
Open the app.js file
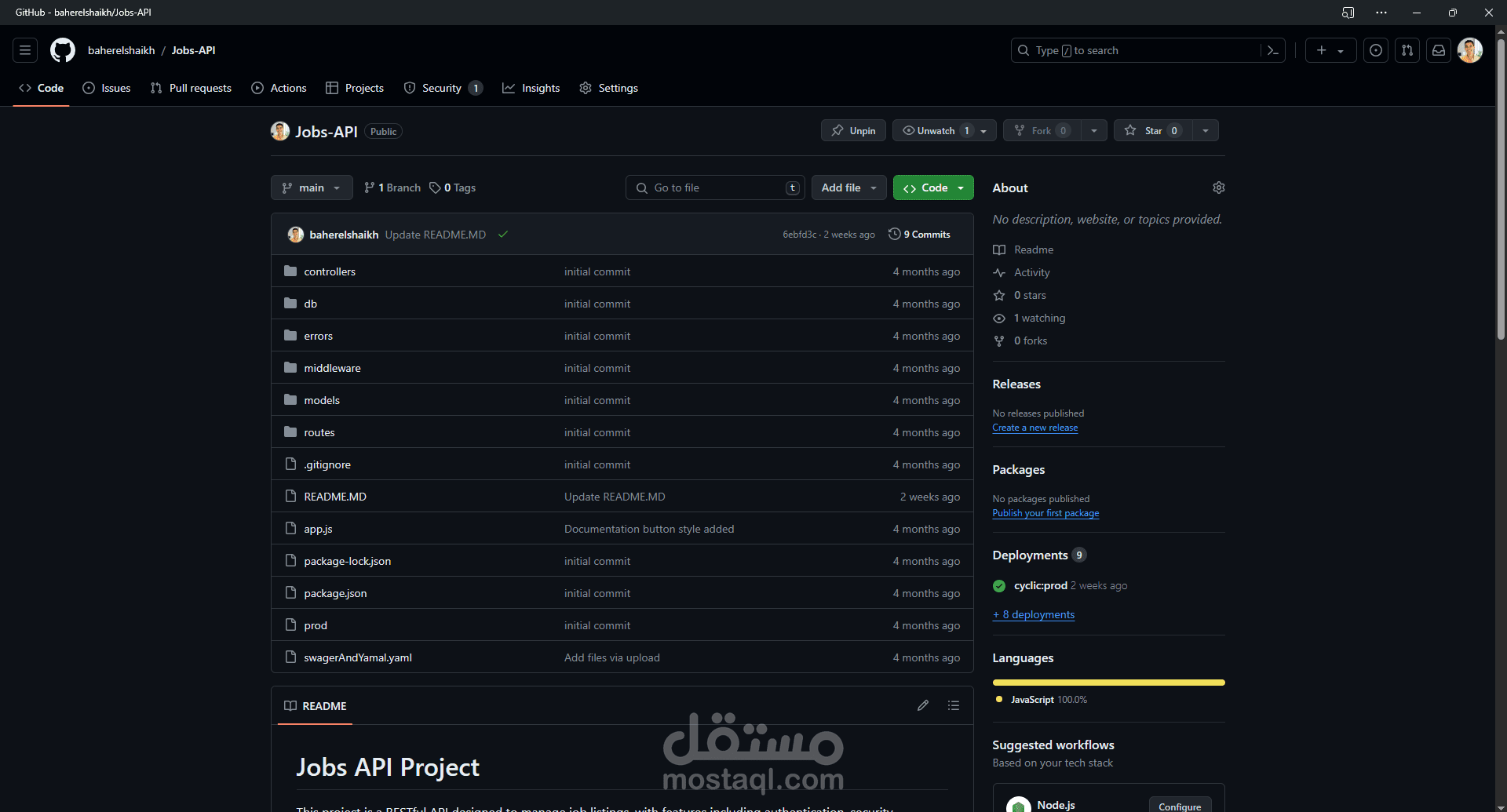coord(318,529)
